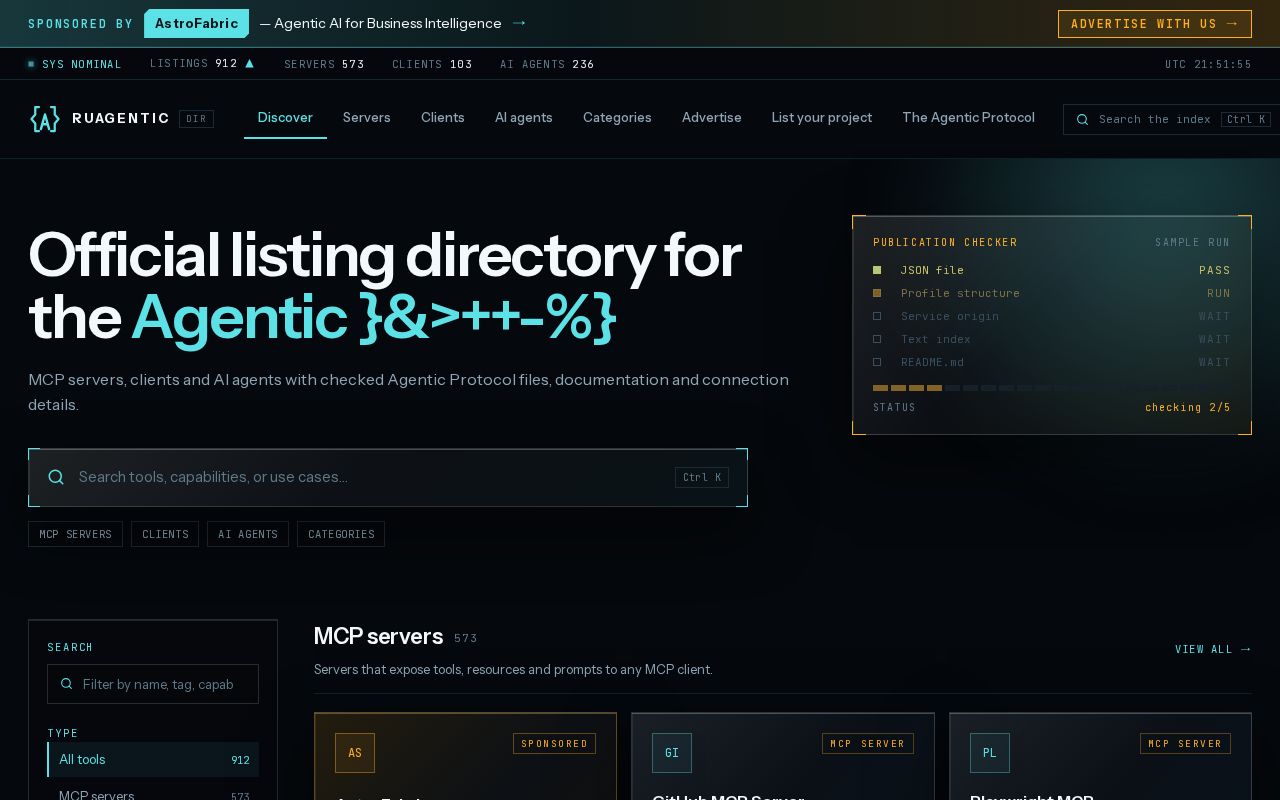Click the Service origin checker row

pos(1052,316)
